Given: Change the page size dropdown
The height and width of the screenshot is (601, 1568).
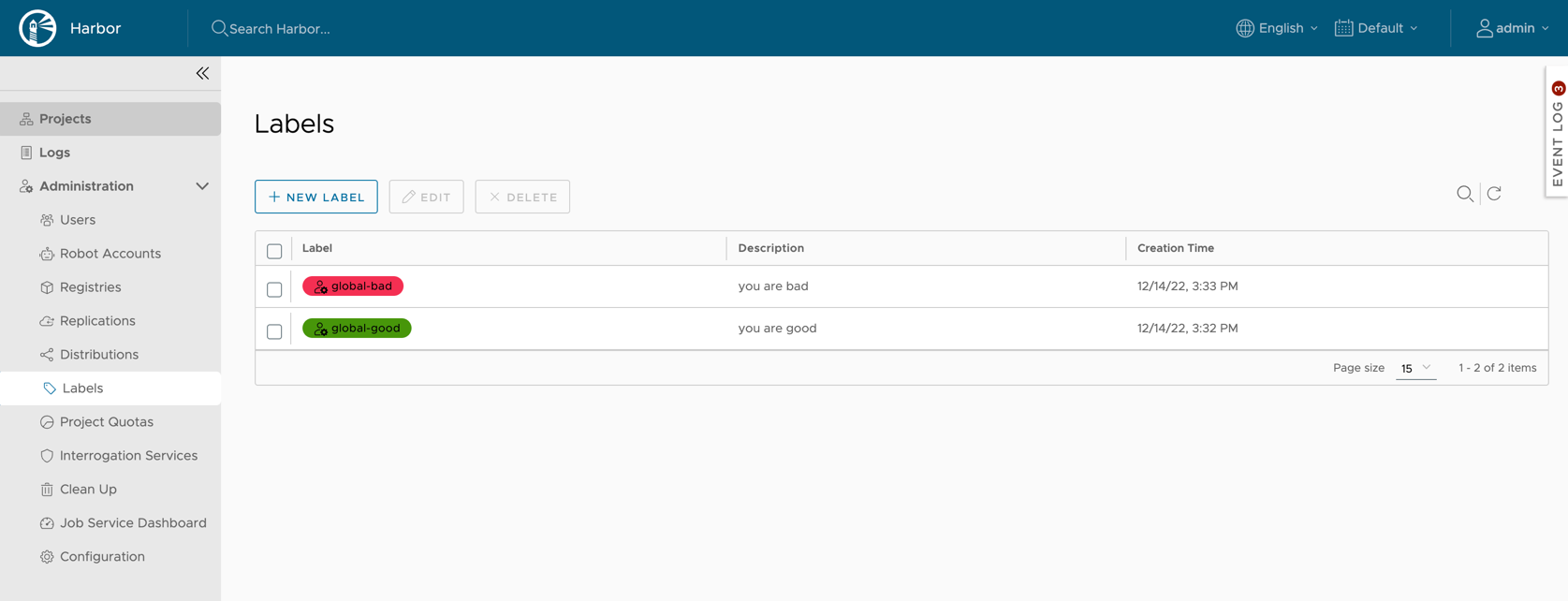Looking at the screenshot, I should (1414, 369).
